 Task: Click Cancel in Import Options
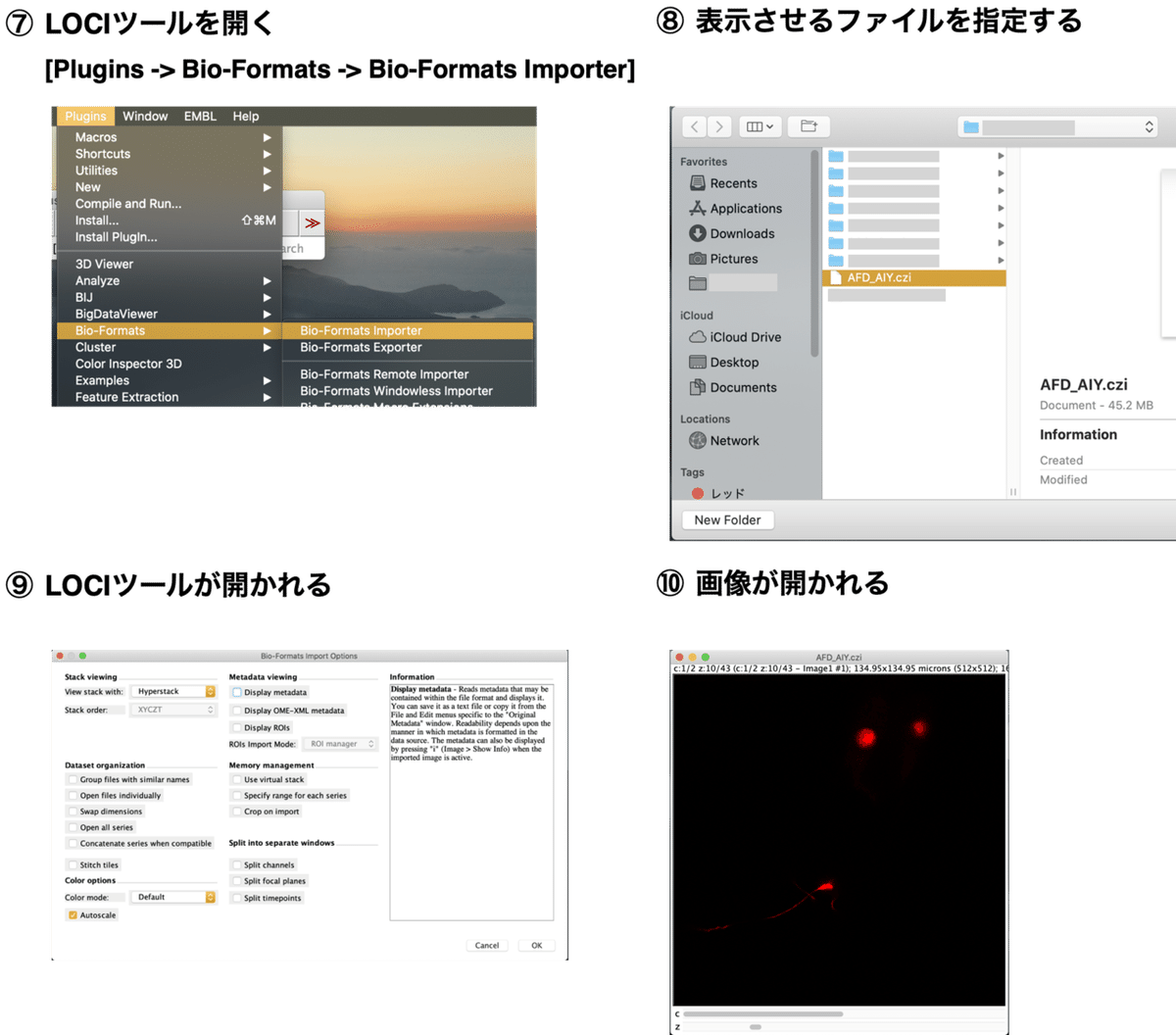[x=487, y=946]
